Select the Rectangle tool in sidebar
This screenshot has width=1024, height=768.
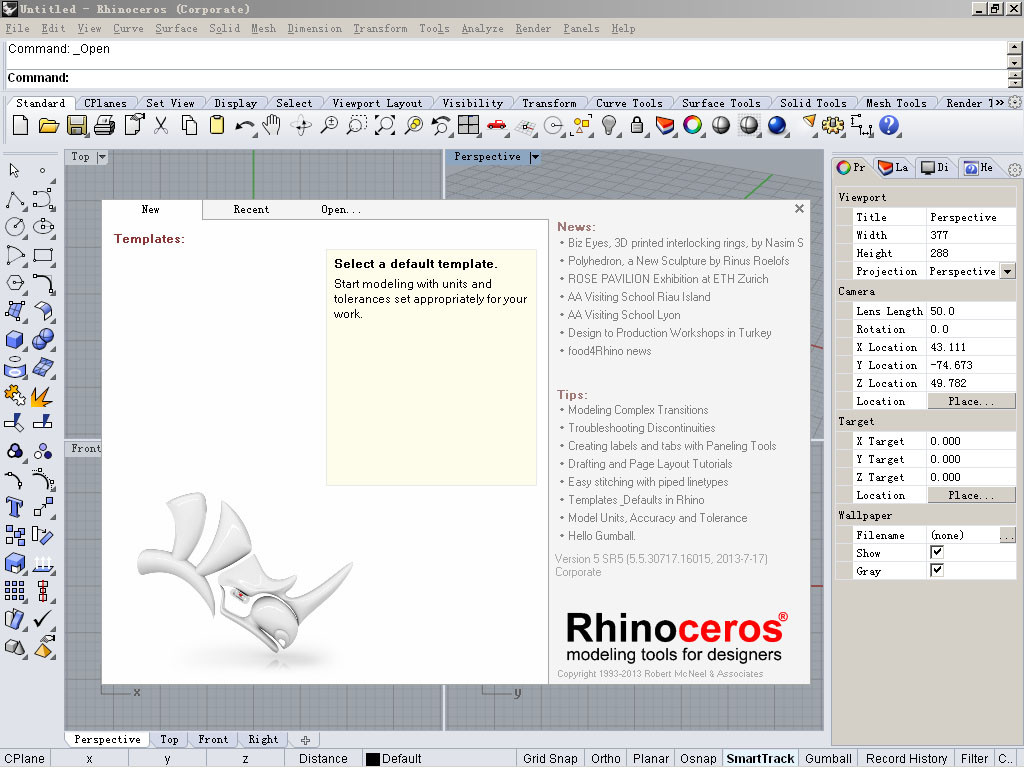click(43, 255)
